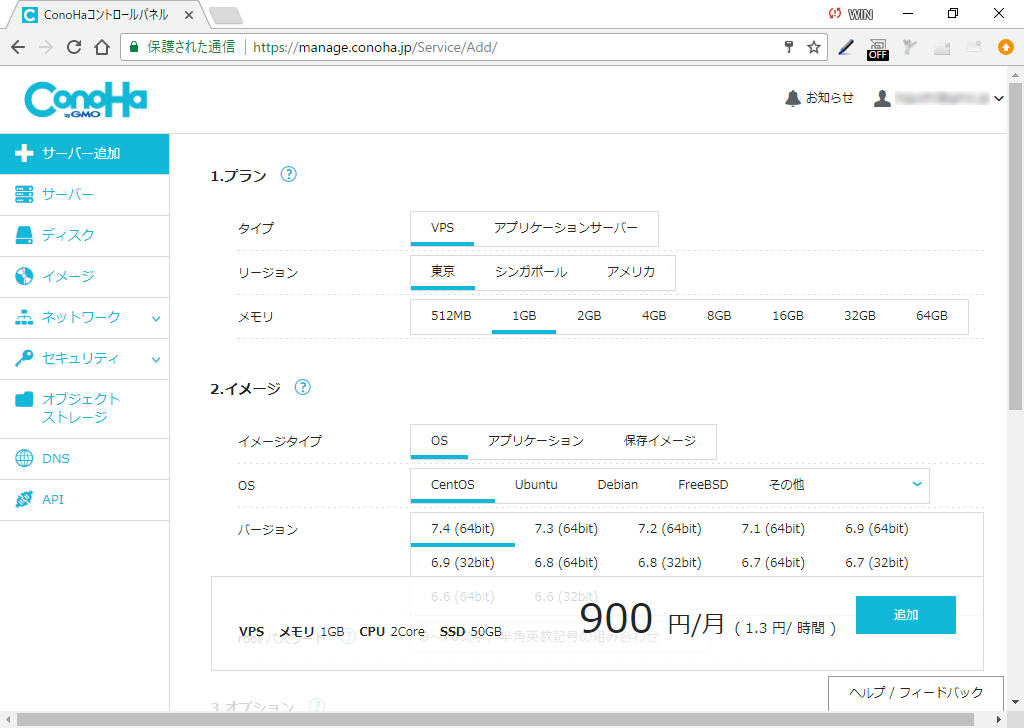Click the object storage folder icon

(x=24, y=399)
